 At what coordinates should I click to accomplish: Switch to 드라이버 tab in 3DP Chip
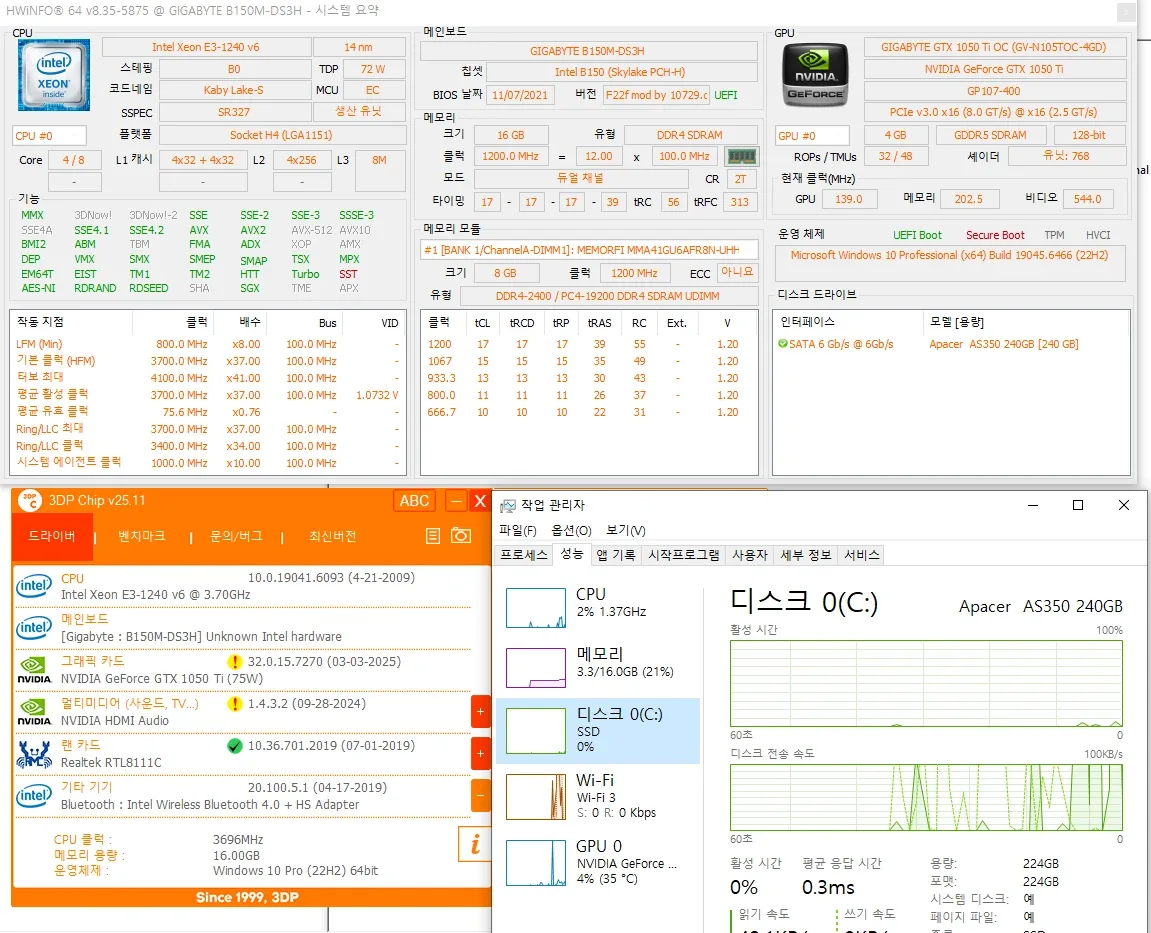click(52, 536)
